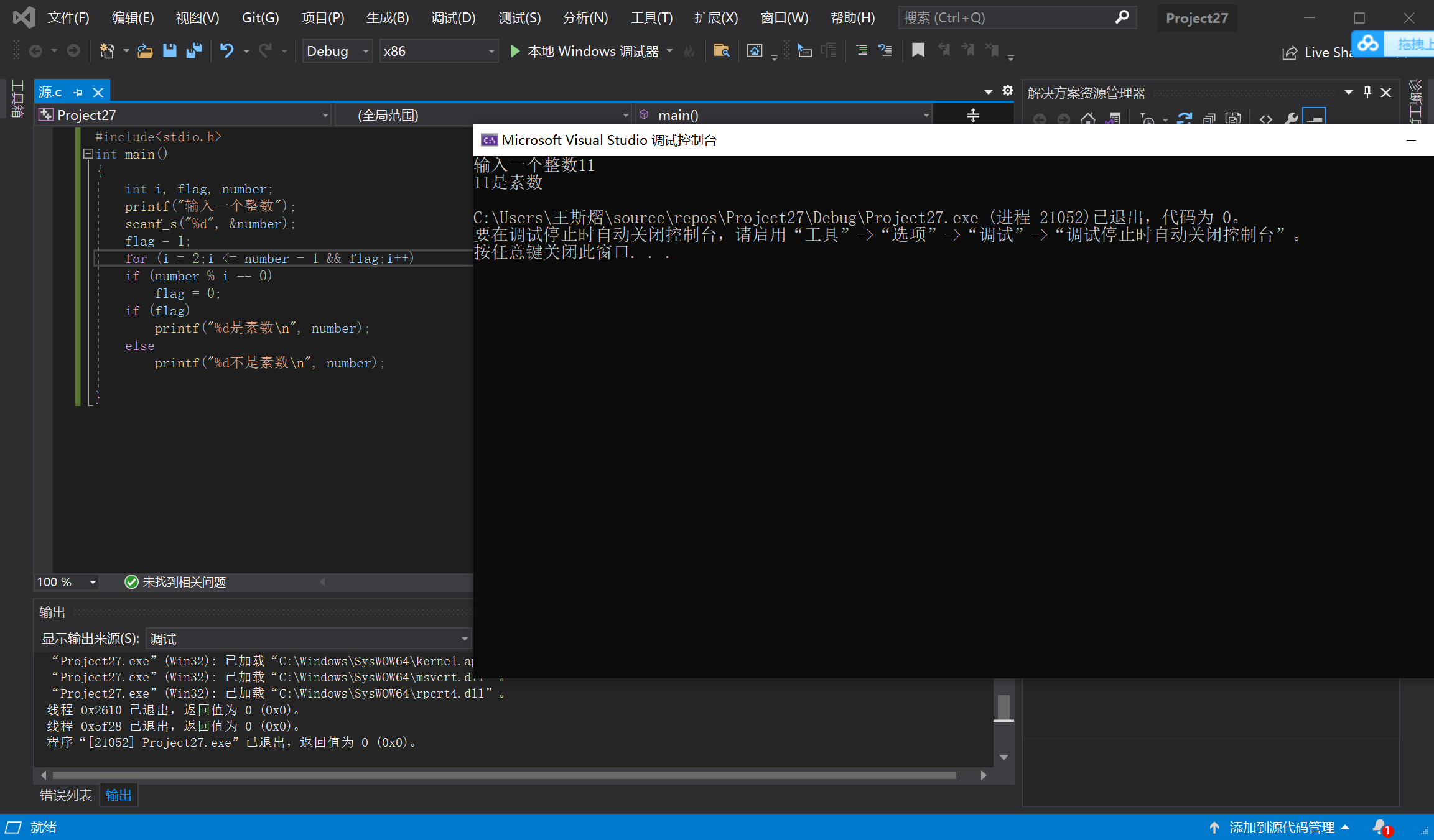The width and height of the screenshot is (1434, 840).
Task: Click the Find in Files folder icon
Action: coord(721,50)
